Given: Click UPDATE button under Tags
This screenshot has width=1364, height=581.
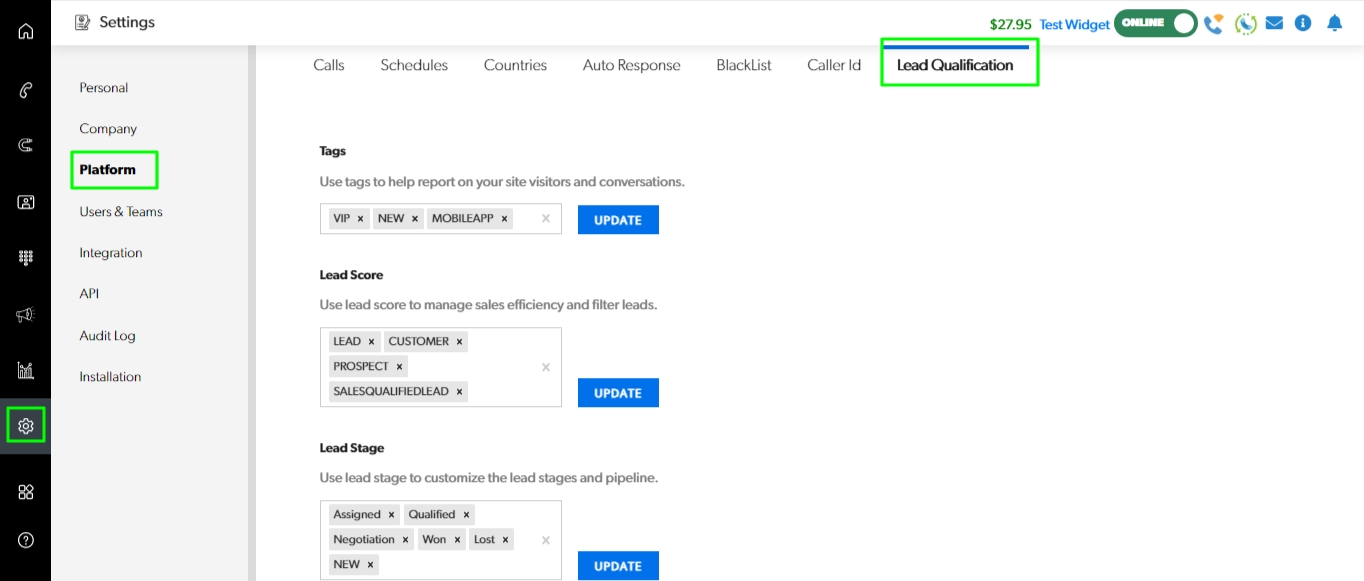Looking at the screenshot, I should click(618, 220).
